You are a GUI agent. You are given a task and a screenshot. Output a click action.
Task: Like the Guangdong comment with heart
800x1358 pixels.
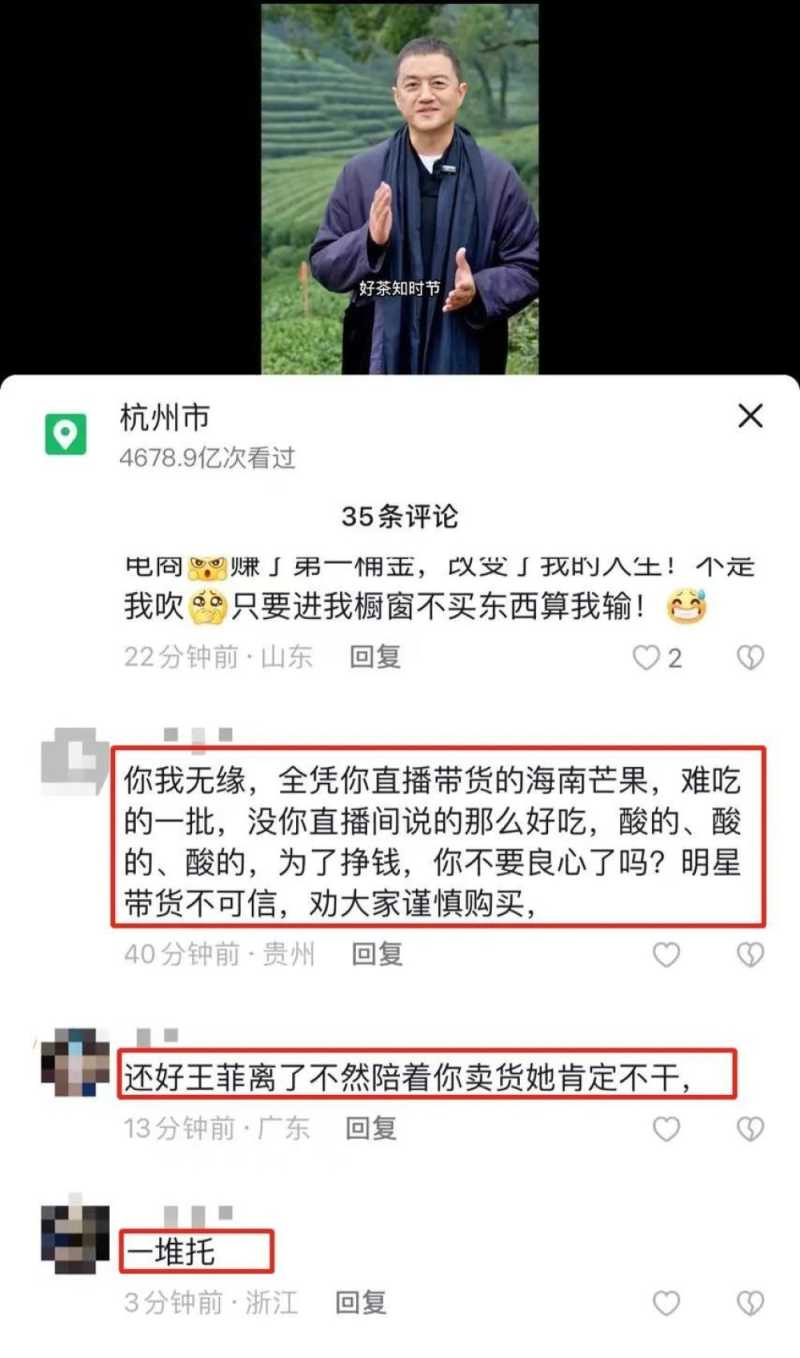[666, 1129]
